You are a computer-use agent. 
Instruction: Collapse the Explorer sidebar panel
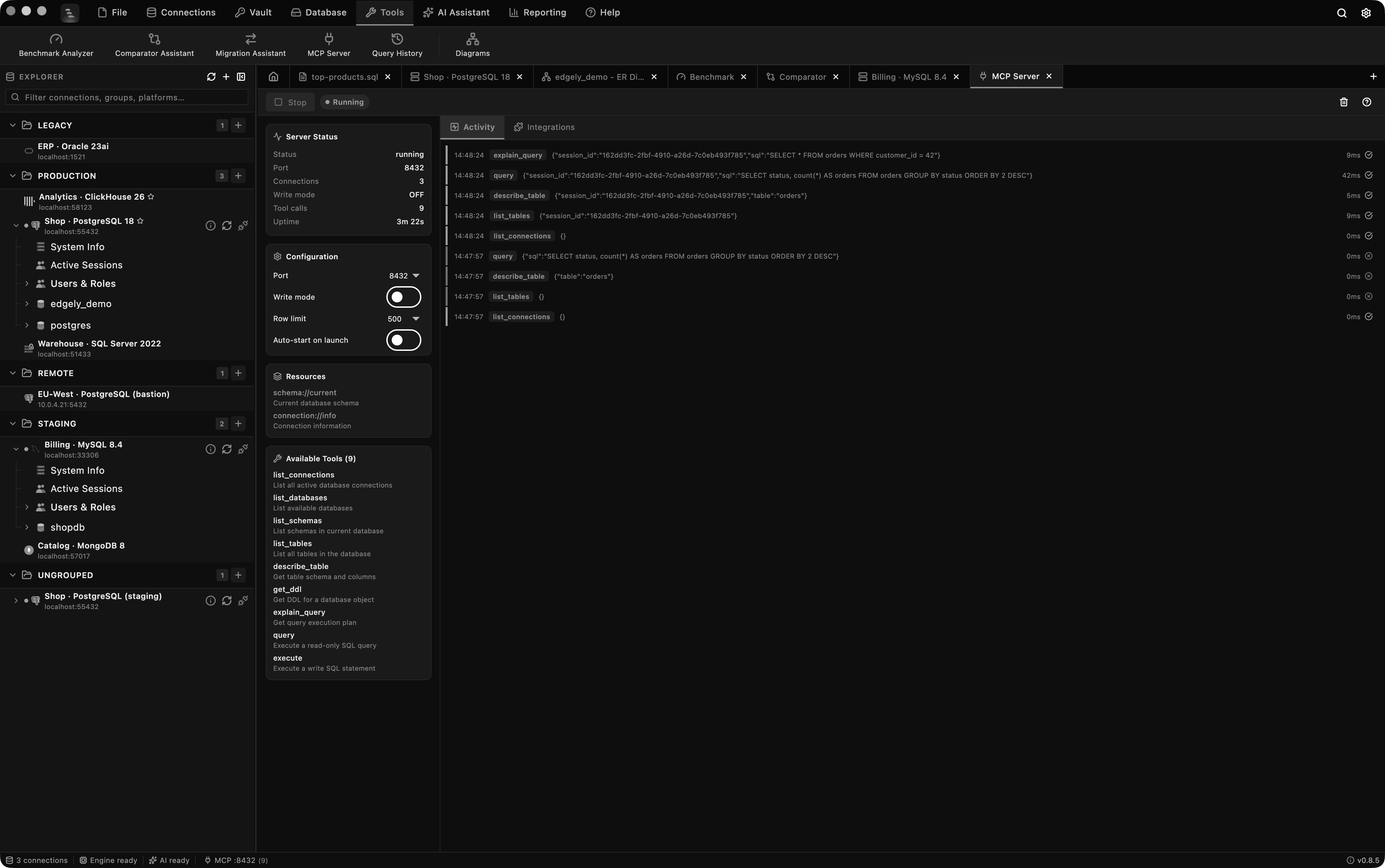click(241, 77)
